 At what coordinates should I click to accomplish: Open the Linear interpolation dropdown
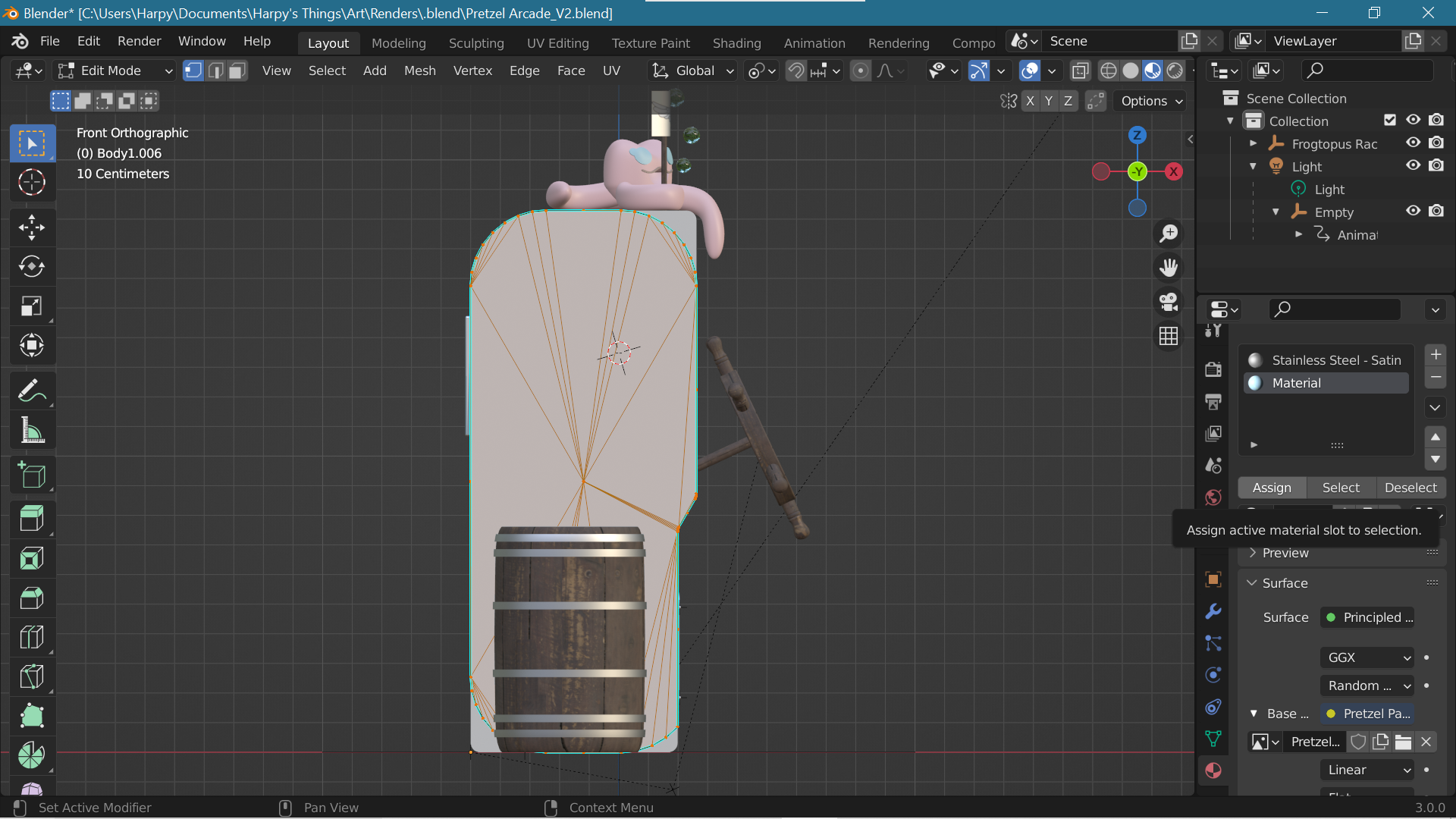coord(1367,770)
